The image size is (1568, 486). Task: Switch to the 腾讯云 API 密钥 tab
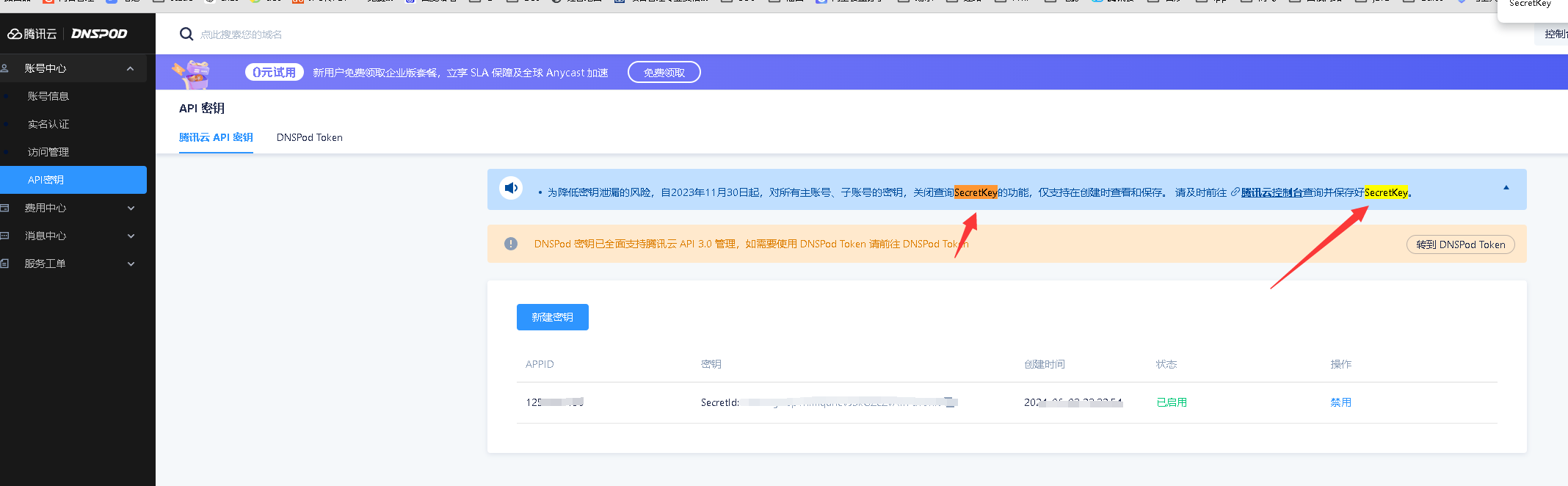tap(216, 137)
